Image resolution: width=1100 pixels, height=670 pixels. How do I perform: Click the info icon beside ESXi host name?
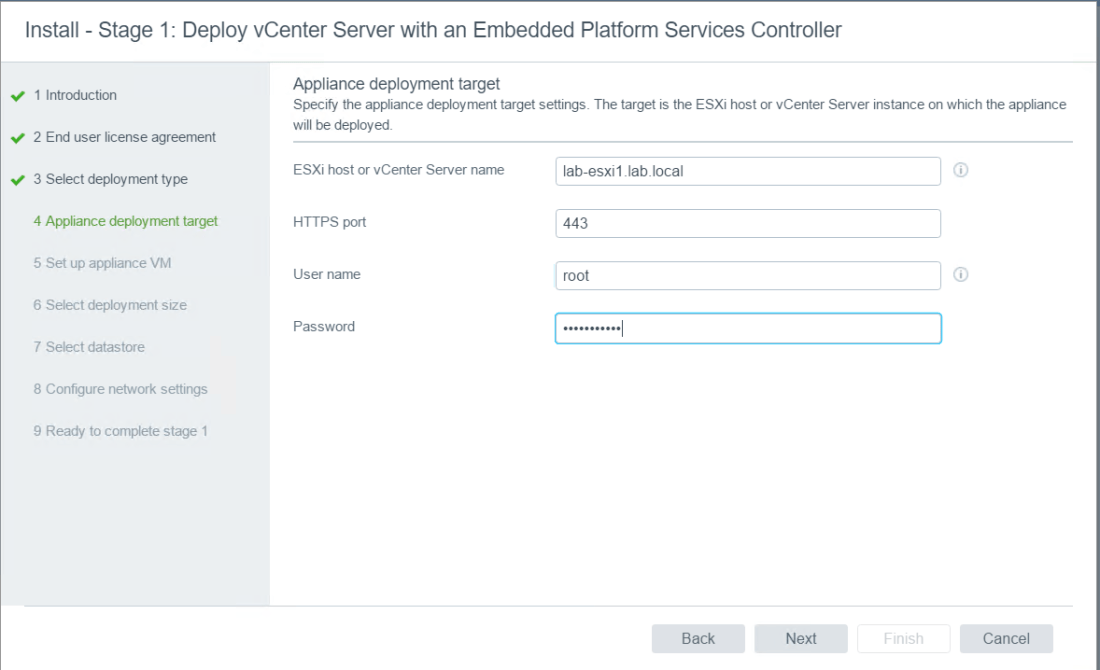coord(960,171)
